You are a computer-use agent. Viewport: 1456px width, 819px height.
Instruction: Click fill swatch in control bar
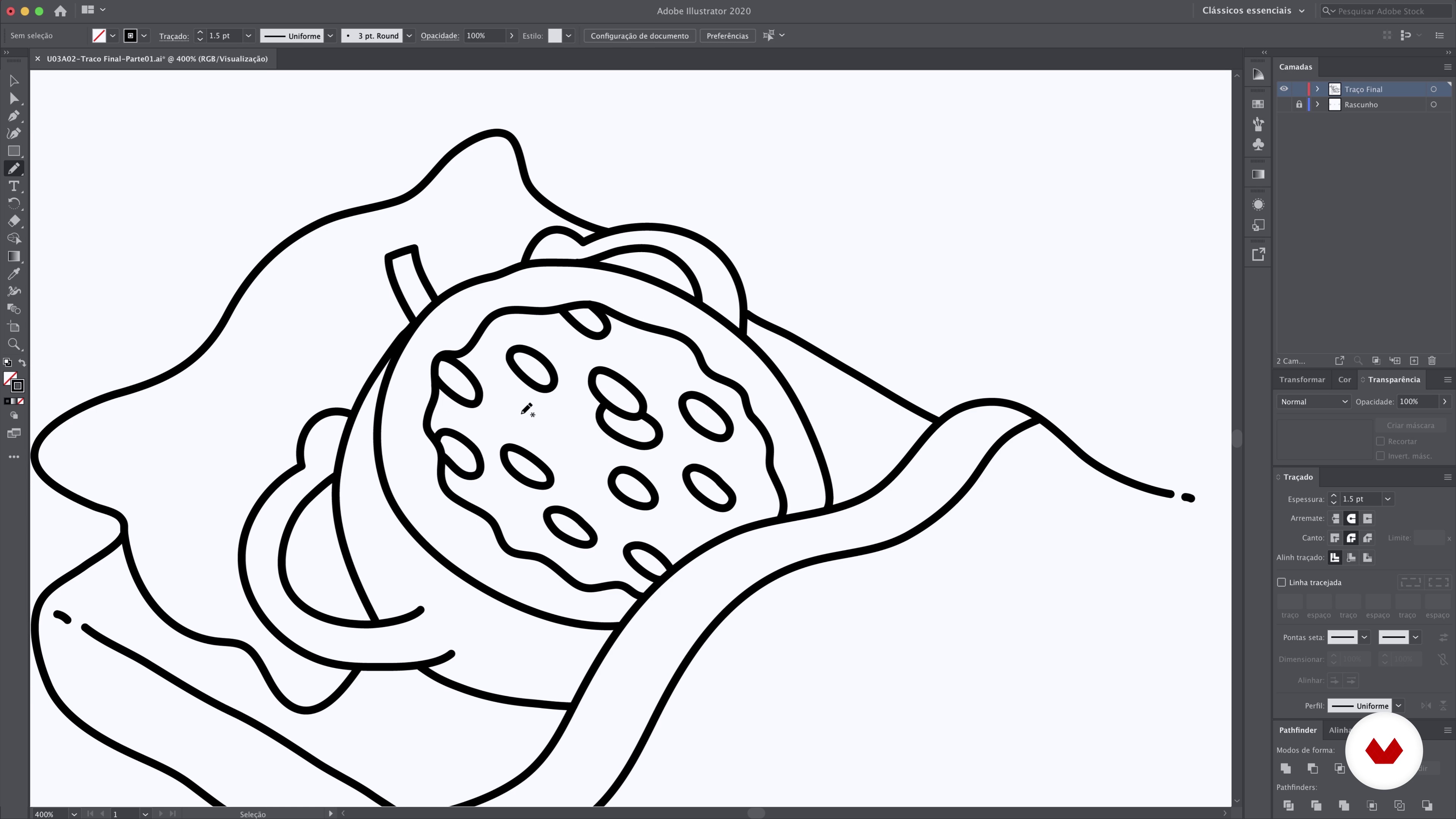[x=99, y=36]
